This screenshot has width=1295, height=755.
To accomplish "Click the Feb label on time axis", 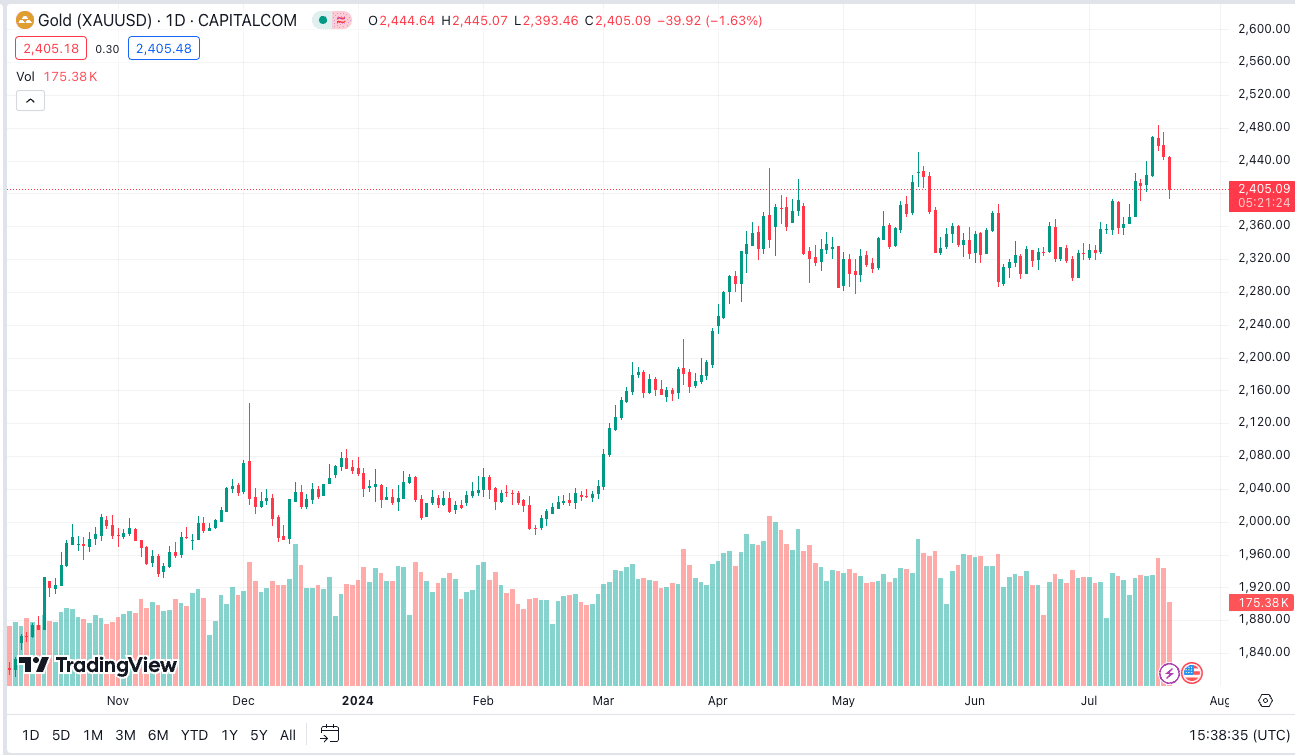I will click(483, 701).
